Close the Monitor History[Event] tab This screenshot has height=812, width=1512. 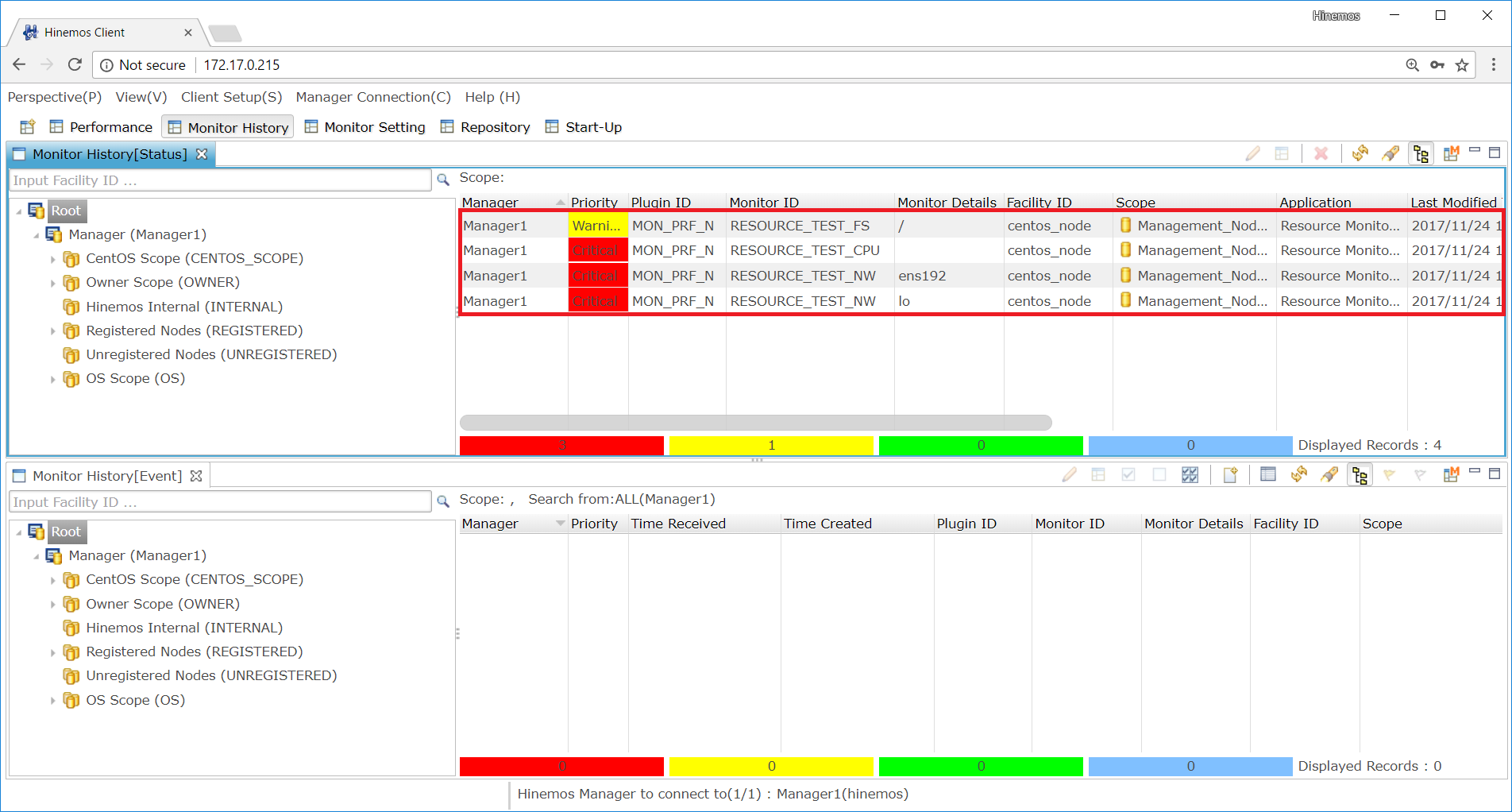tap(196, 476)
